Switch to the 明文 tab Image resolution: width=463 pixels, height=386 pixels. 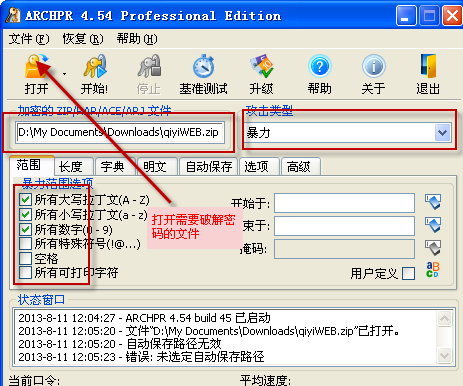tap(157, 166)
